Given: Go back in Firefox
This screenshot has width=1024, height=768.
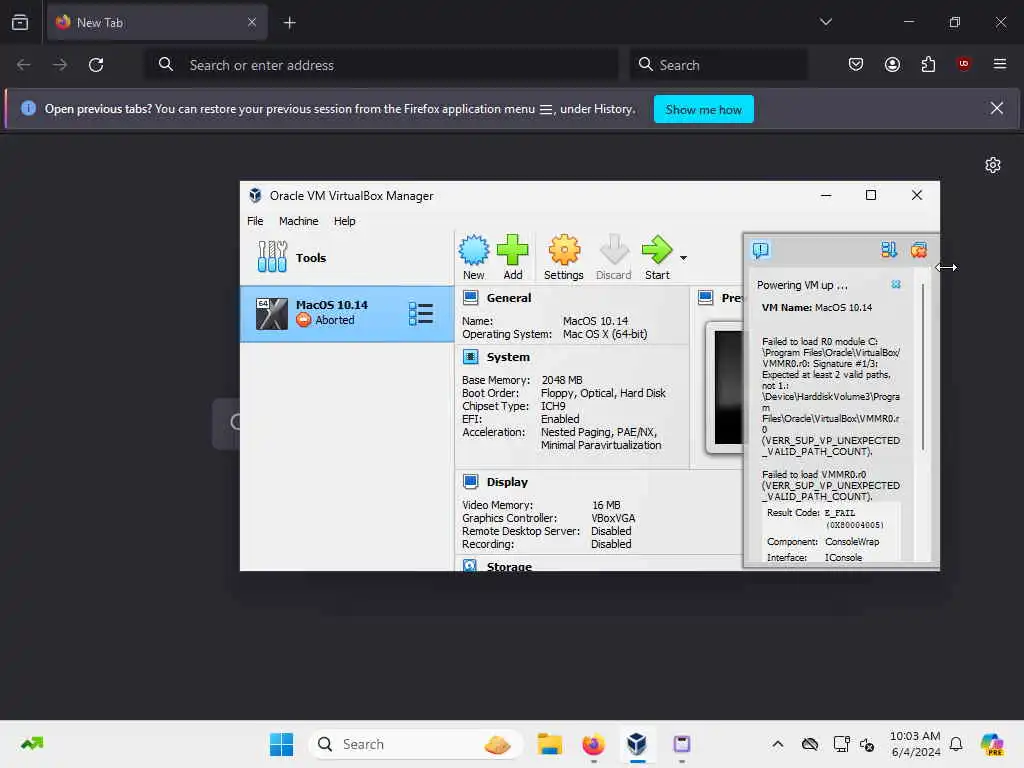Looking at the screenshot, I should tap(24, 65).
